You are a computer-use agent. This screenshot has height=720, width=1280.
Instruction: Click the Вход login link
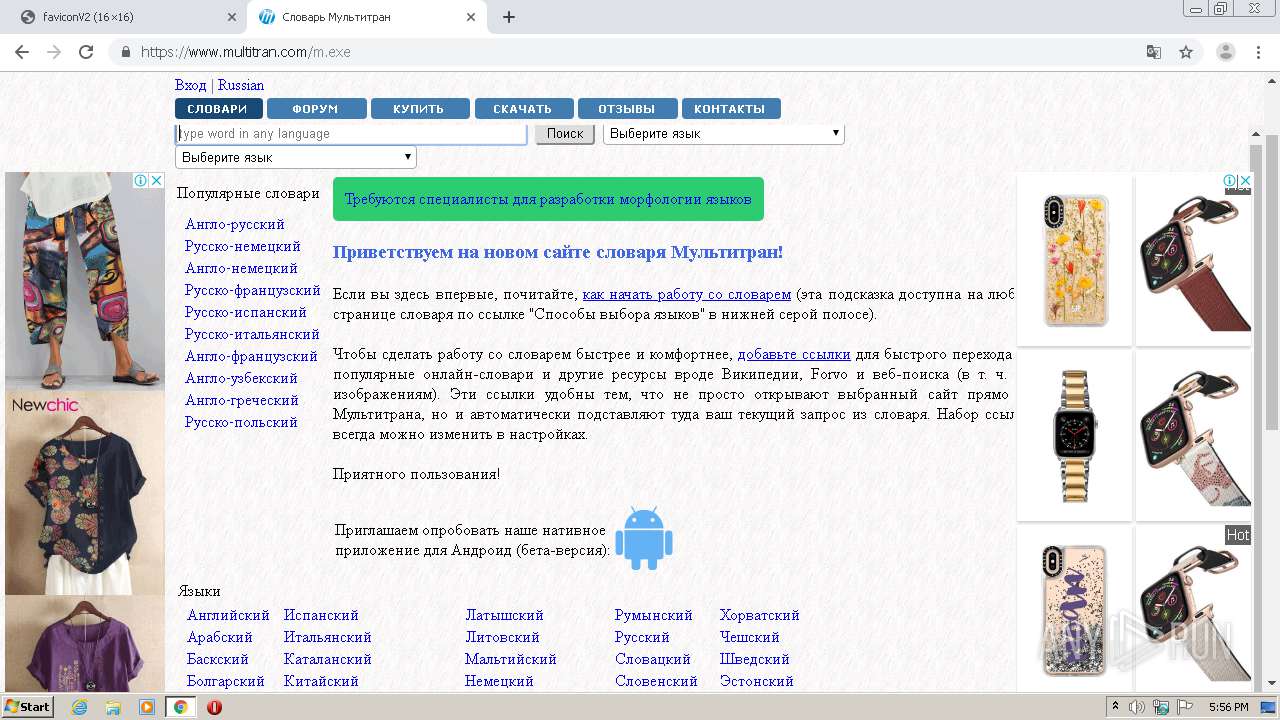[x=190, y=86]
